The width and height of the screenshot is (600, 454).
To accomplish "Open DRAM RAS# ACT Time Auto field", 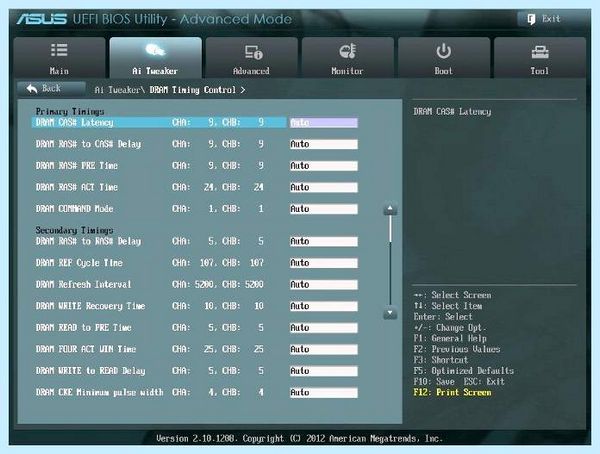I will pyautogui.click(x=324, y=187).
